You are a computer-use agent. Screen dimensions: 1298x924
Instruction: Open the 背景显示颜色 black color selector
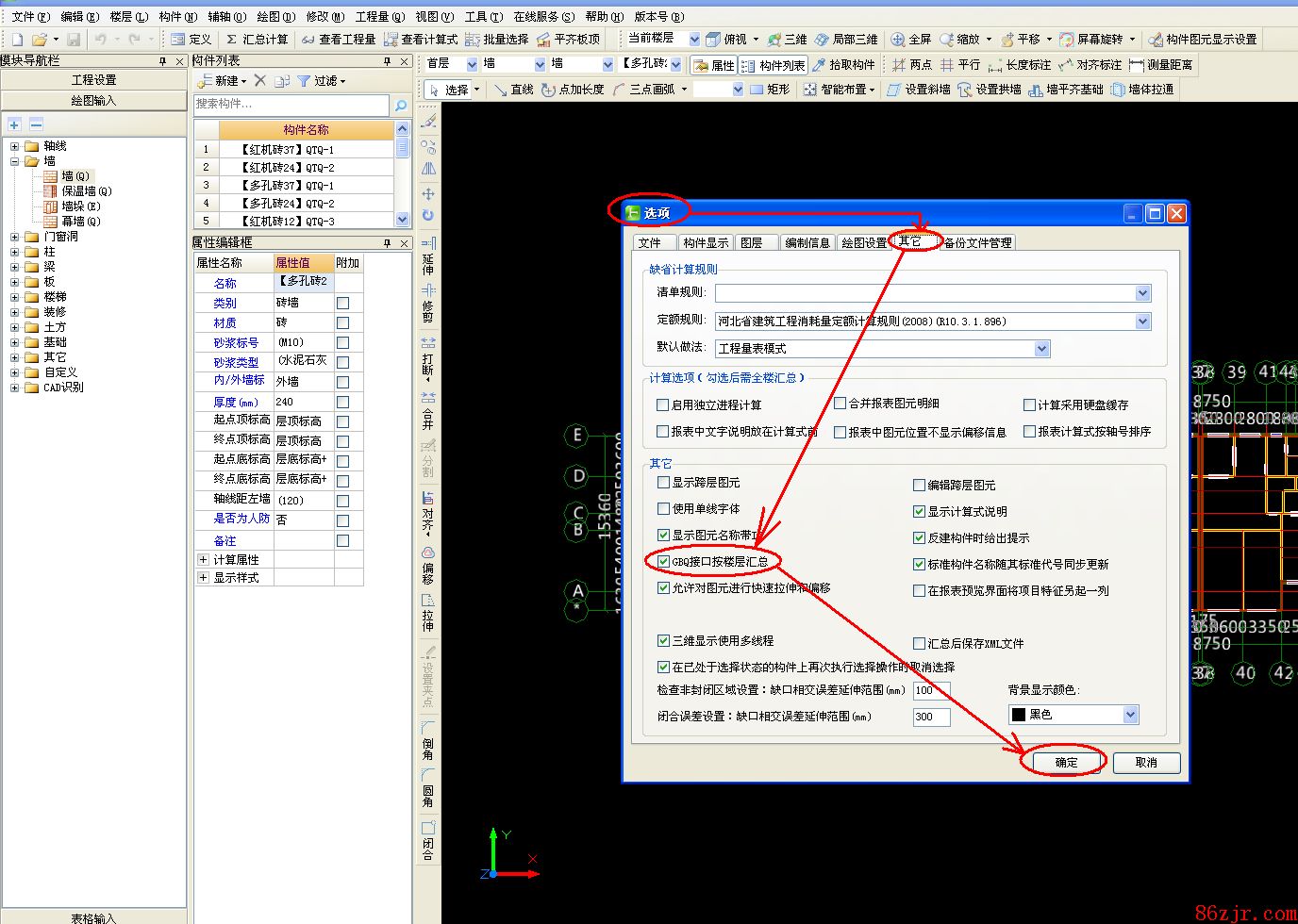(x=1130, y=715)
